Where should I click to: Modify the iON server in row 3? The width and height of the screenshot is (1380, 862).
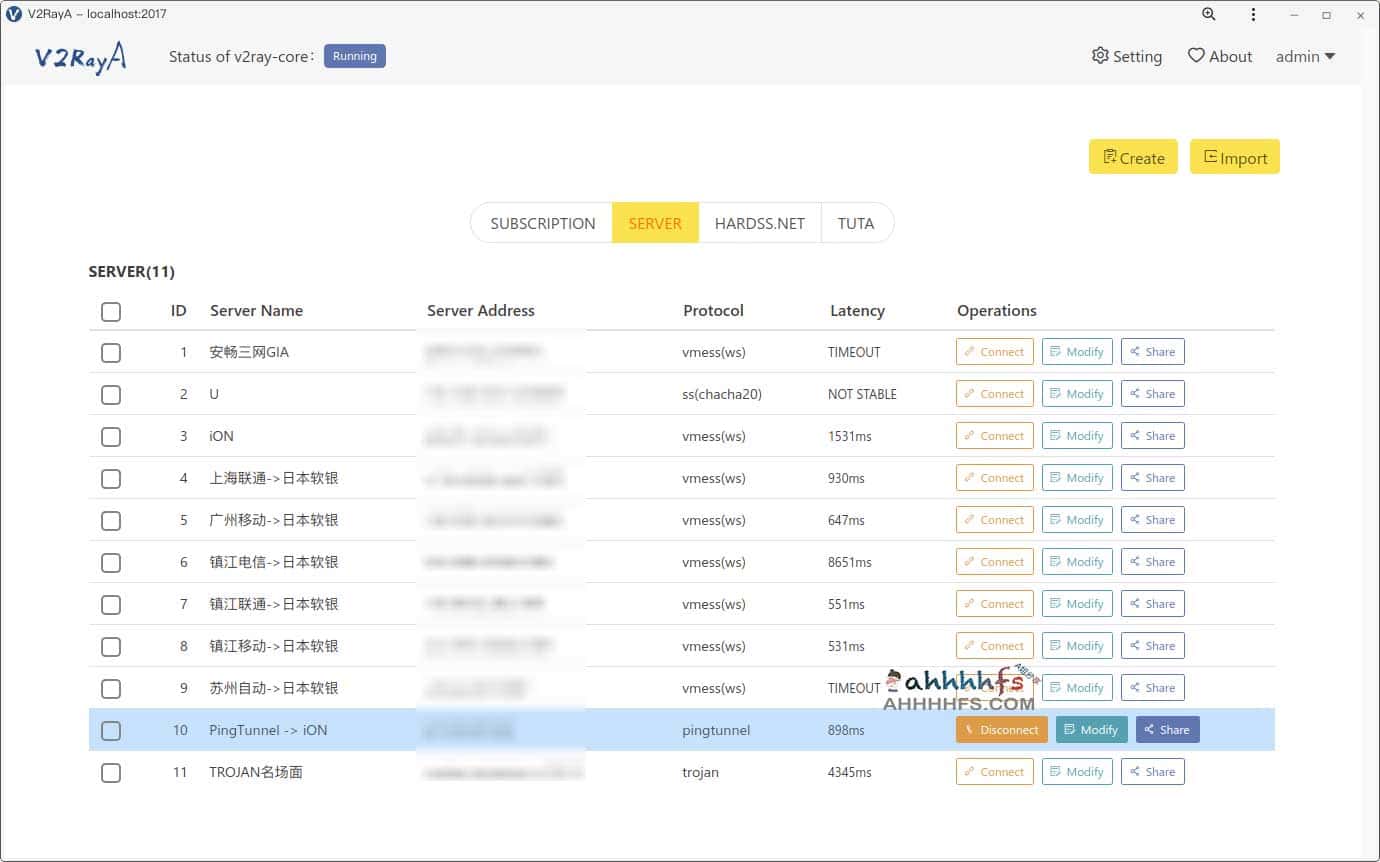pos(1077,436)
